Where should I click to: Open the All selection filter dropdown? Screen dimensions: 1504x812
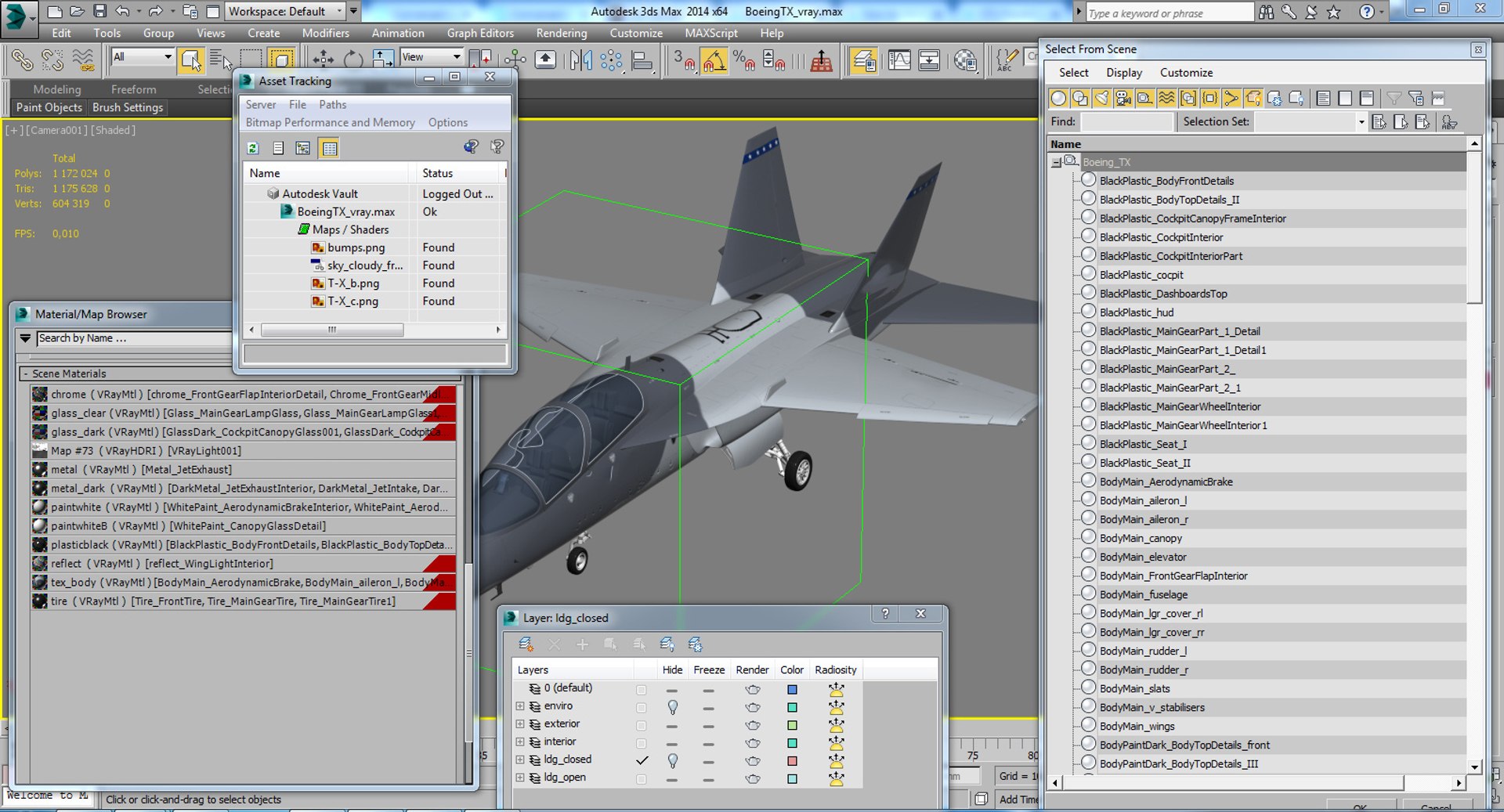142,56
